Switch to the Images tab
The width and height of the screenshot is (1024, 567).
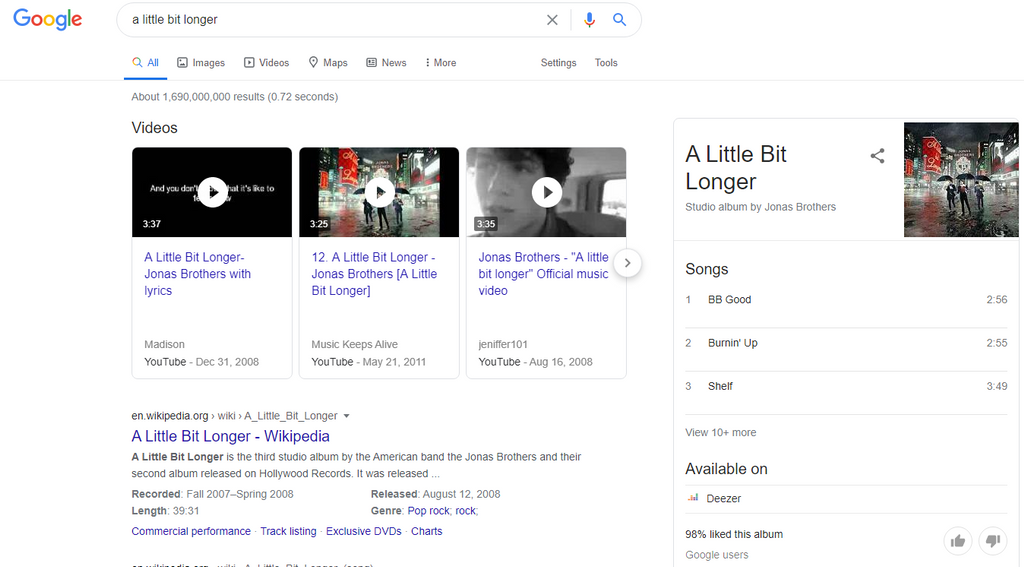pos(201,63)
